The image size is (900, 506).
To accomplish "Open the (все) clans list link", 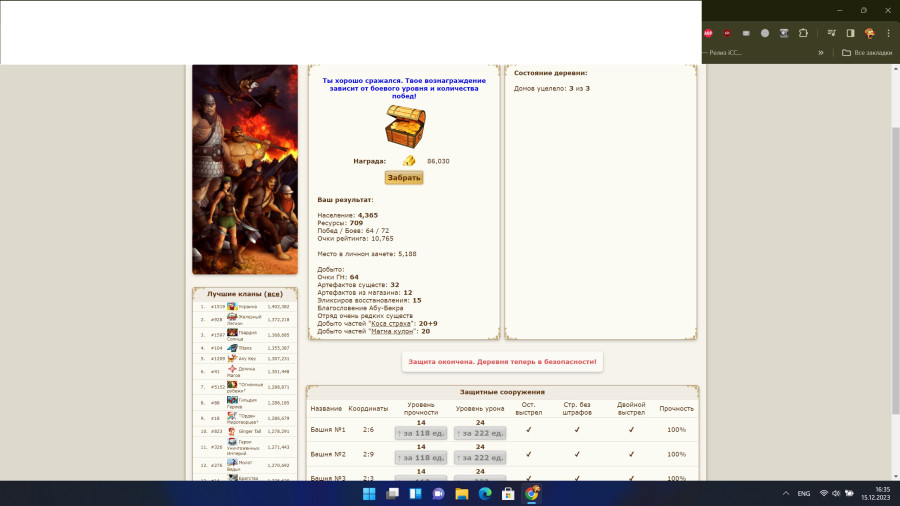I will click(x=273, y=294).
